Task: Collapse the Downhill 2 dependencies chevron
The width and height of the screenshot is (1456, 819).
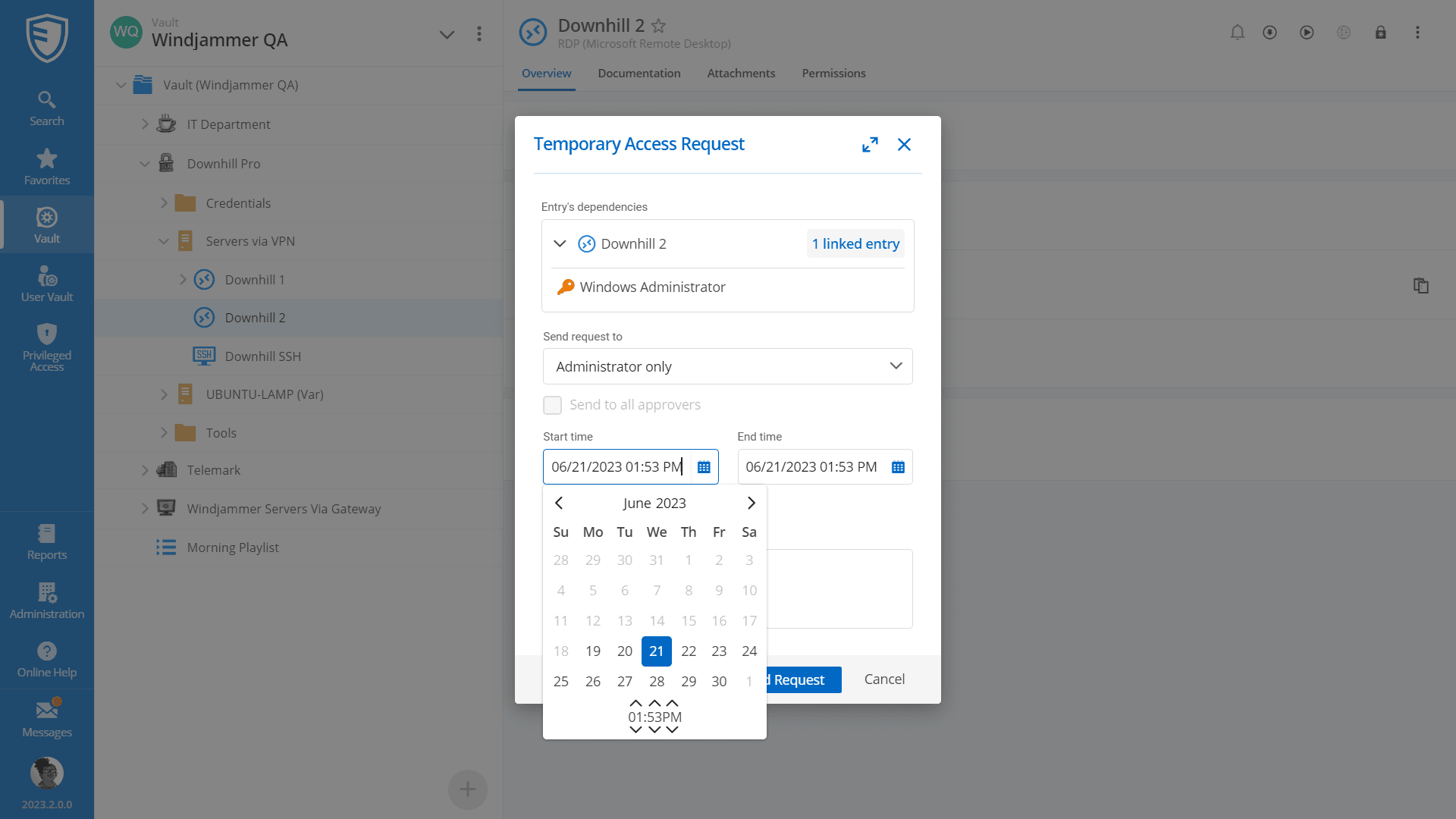Action: tap(560, 243)
